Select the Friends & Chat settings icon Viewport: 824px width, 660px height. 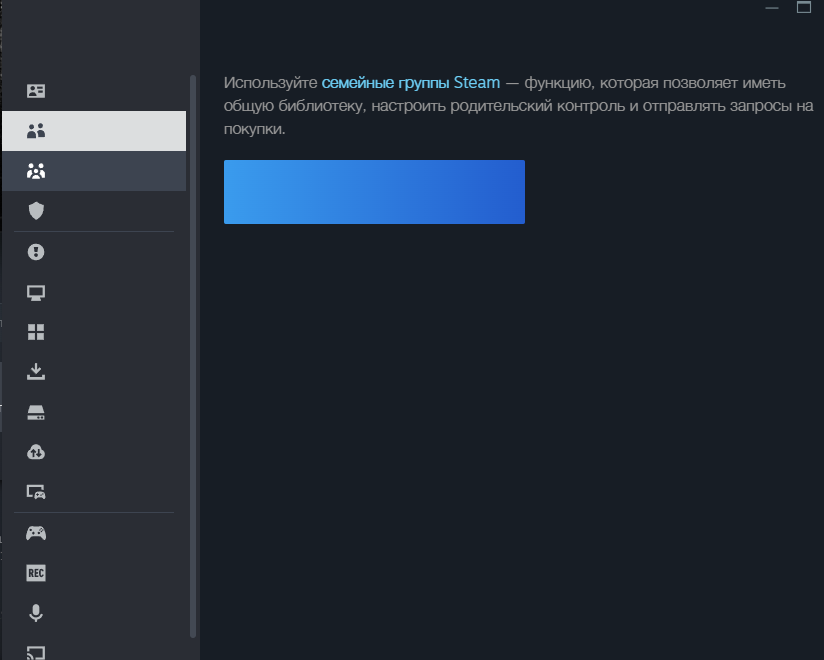tap(36, 131)
